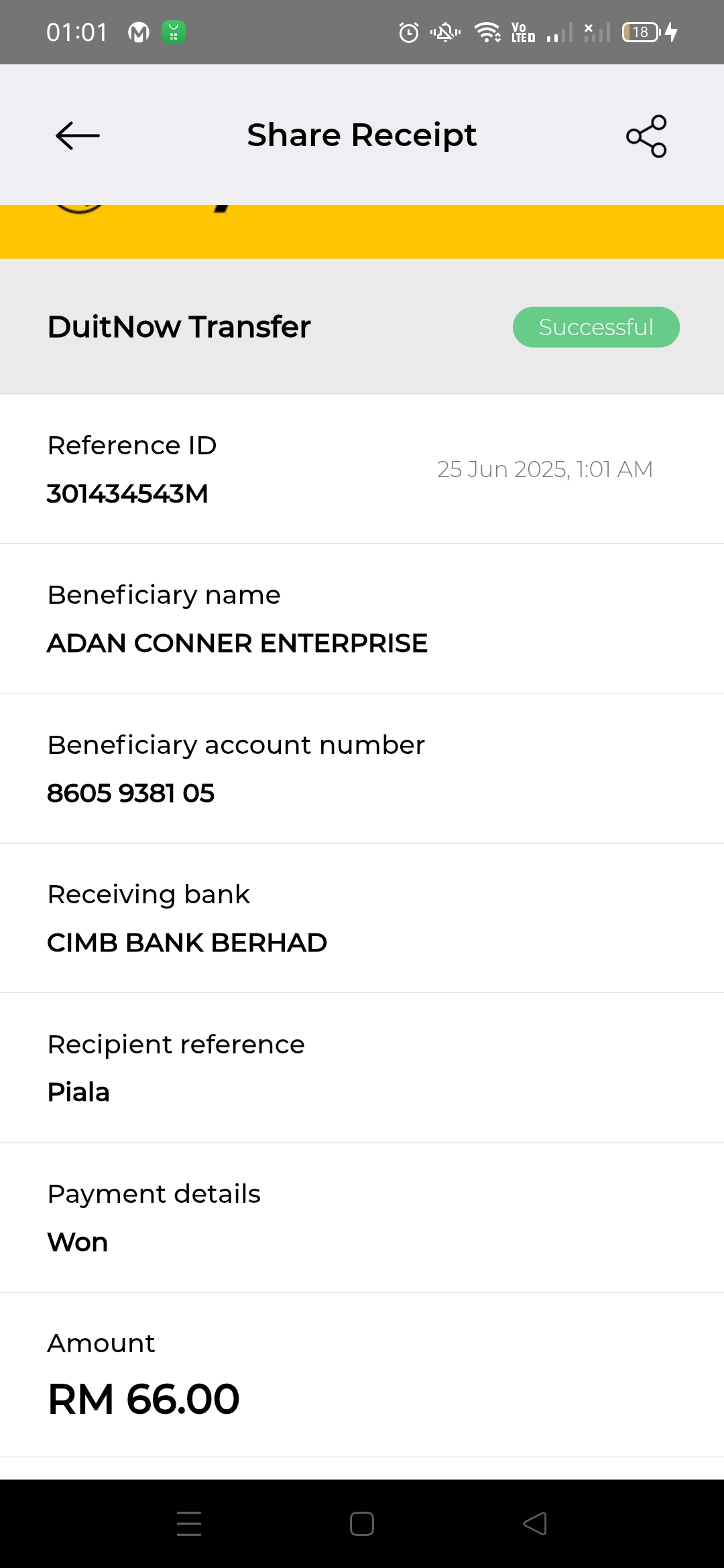724x1568 pixels.
Task: Tap the Reference ID 301434543M
Action: point(127,494)
